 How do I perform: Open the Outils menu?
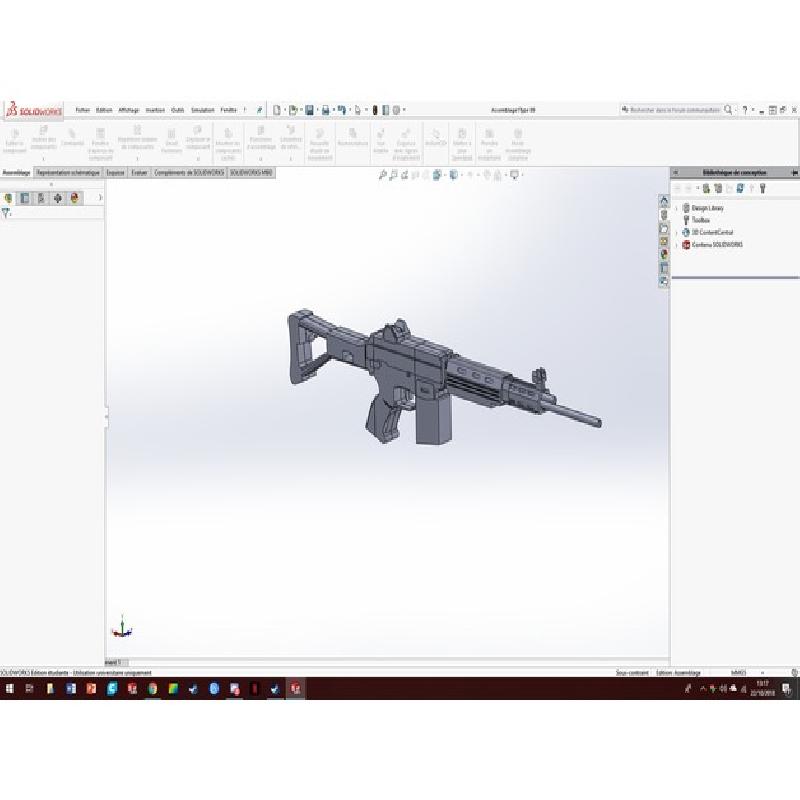178,110
